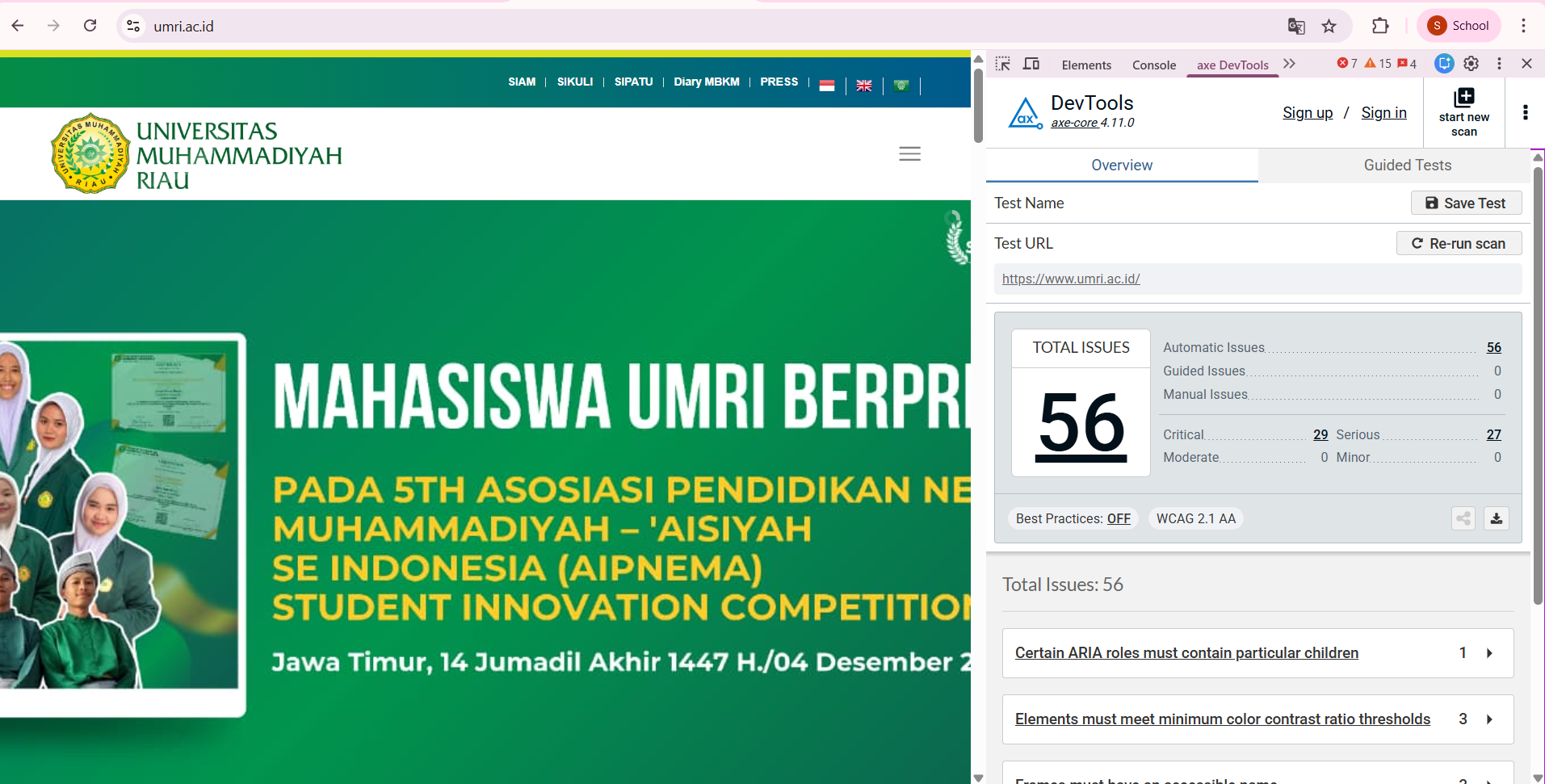Screen dimensions: 1545x784
Task: Show more DevTools tabs chevron
Action: pyautogui.click(x=1289, y=64)
